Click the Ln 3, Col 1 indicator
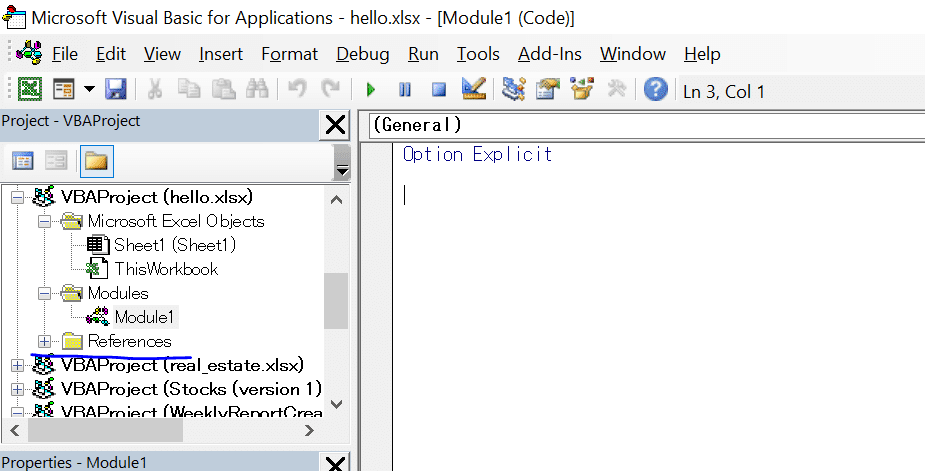Image resolution: width=925 pixels, height=471 pixels. tap(724, 91)
